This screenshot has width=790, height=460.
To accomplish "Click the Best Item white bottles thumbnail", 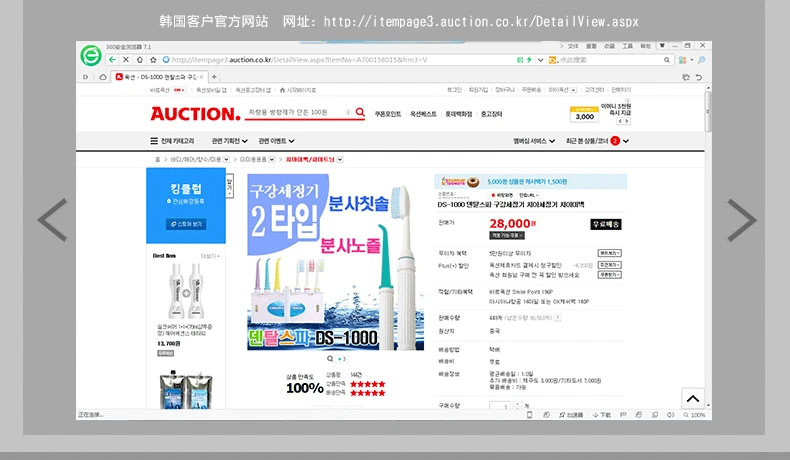I will click(186, 291).
